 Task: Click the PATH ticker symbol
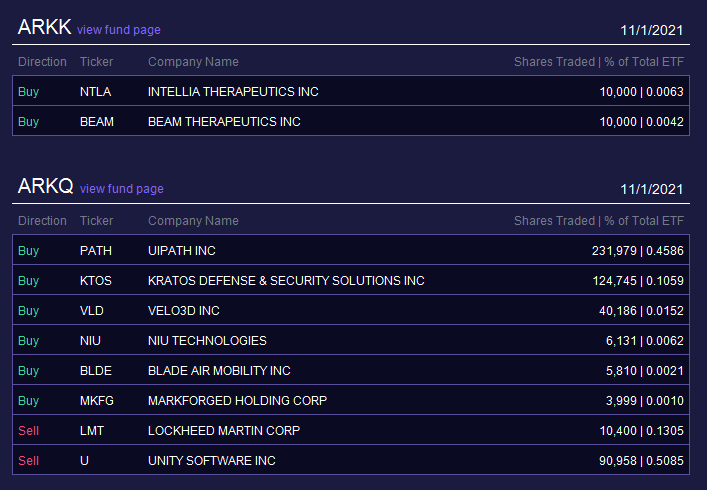tap(96, 251)
